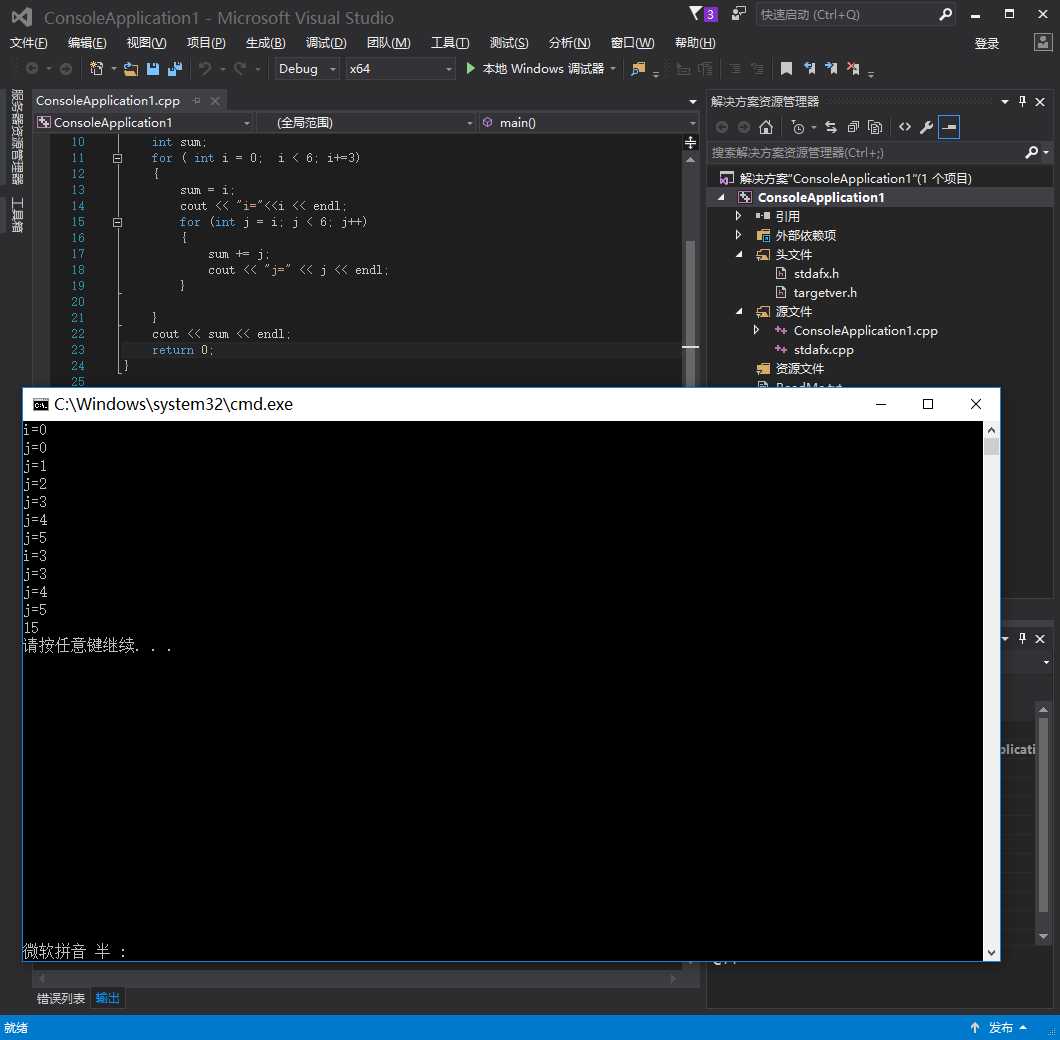Open the 全局范围 scope dropdown
The height and width of the screenshot is (1040, 1060).
coord(366,122)
